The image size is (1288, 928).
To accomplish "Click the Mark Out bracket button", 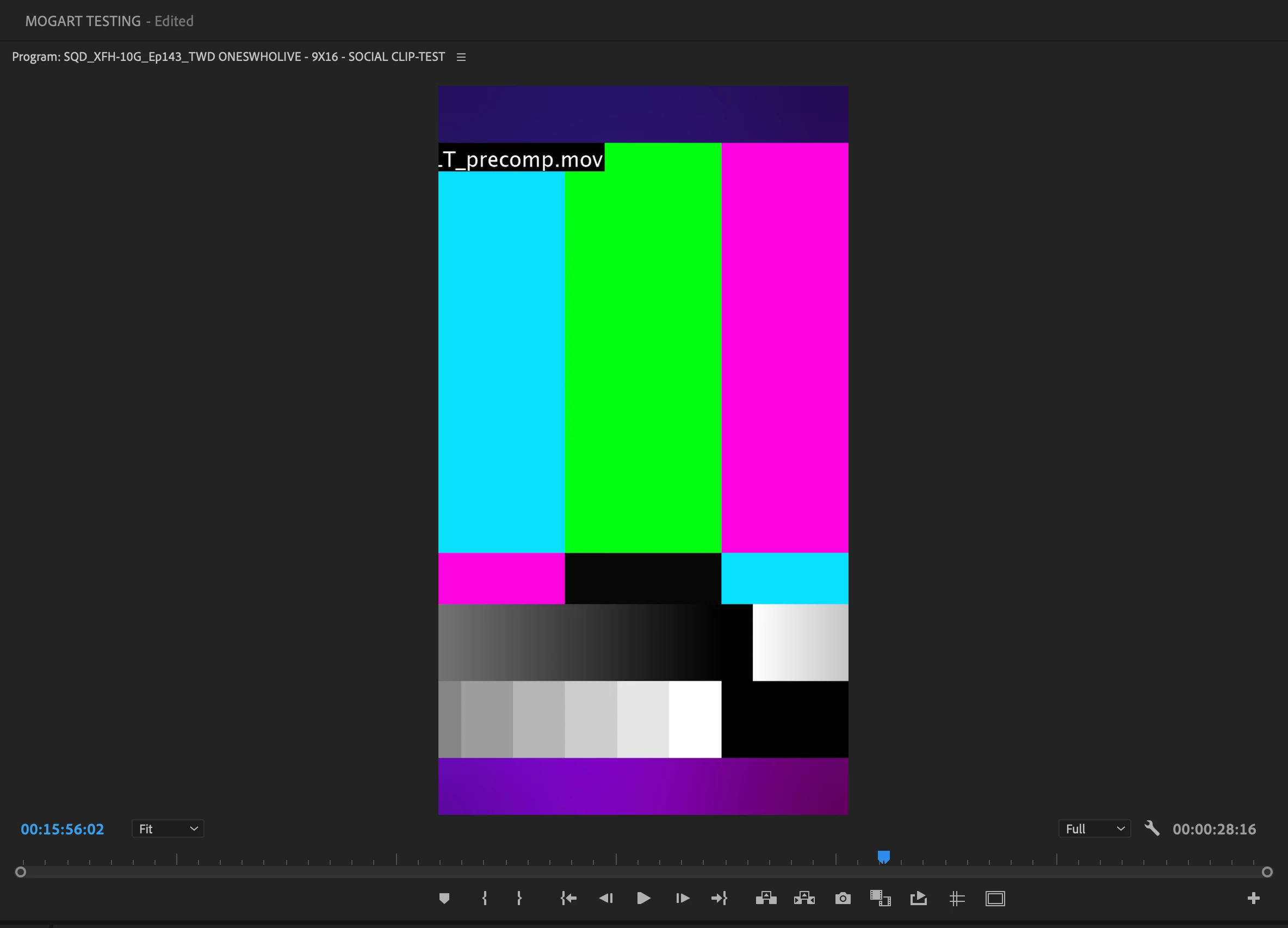I will tap(519, 898).
